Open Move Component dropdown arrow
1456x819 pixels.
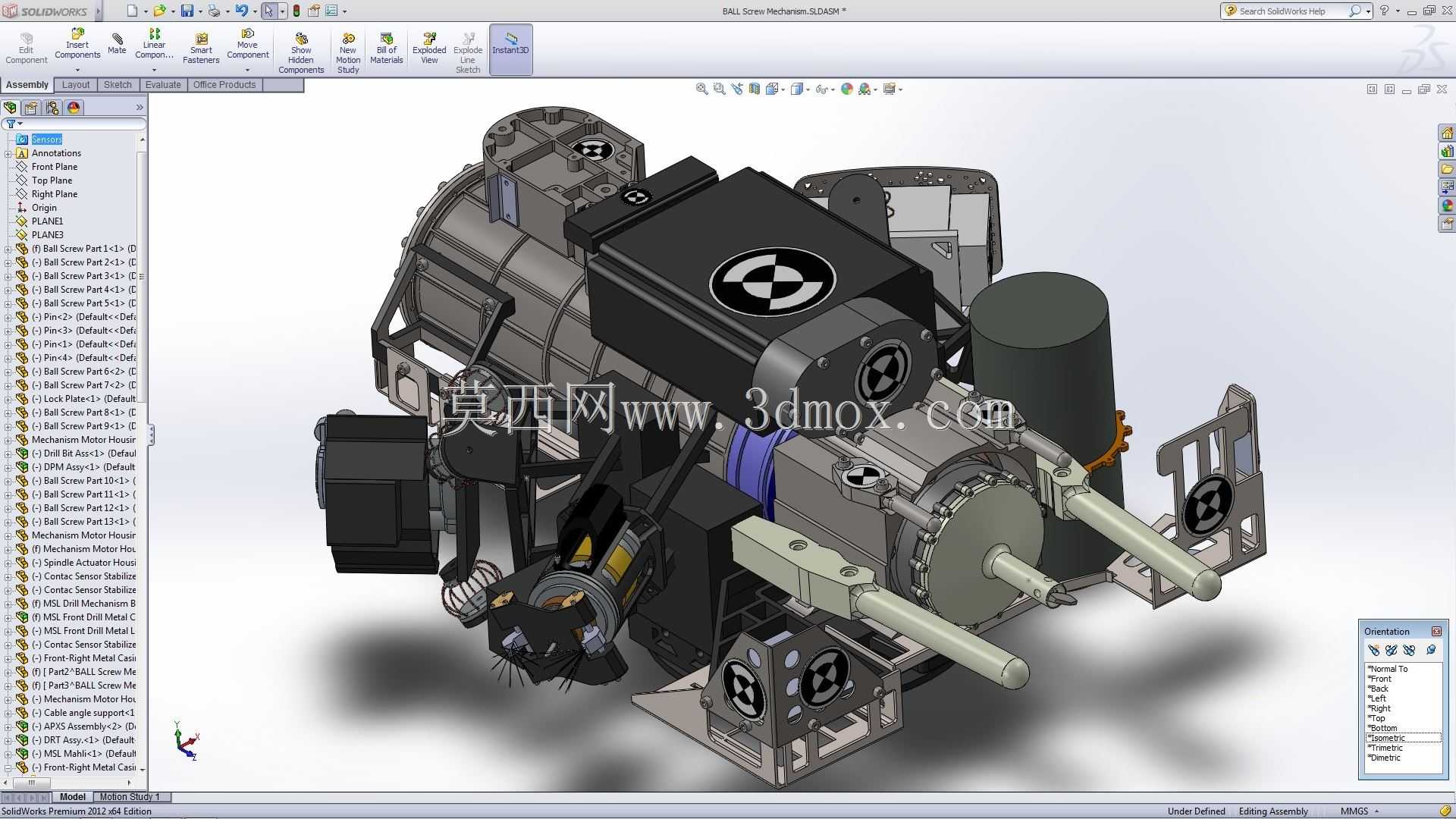click(x=247, y=70)
